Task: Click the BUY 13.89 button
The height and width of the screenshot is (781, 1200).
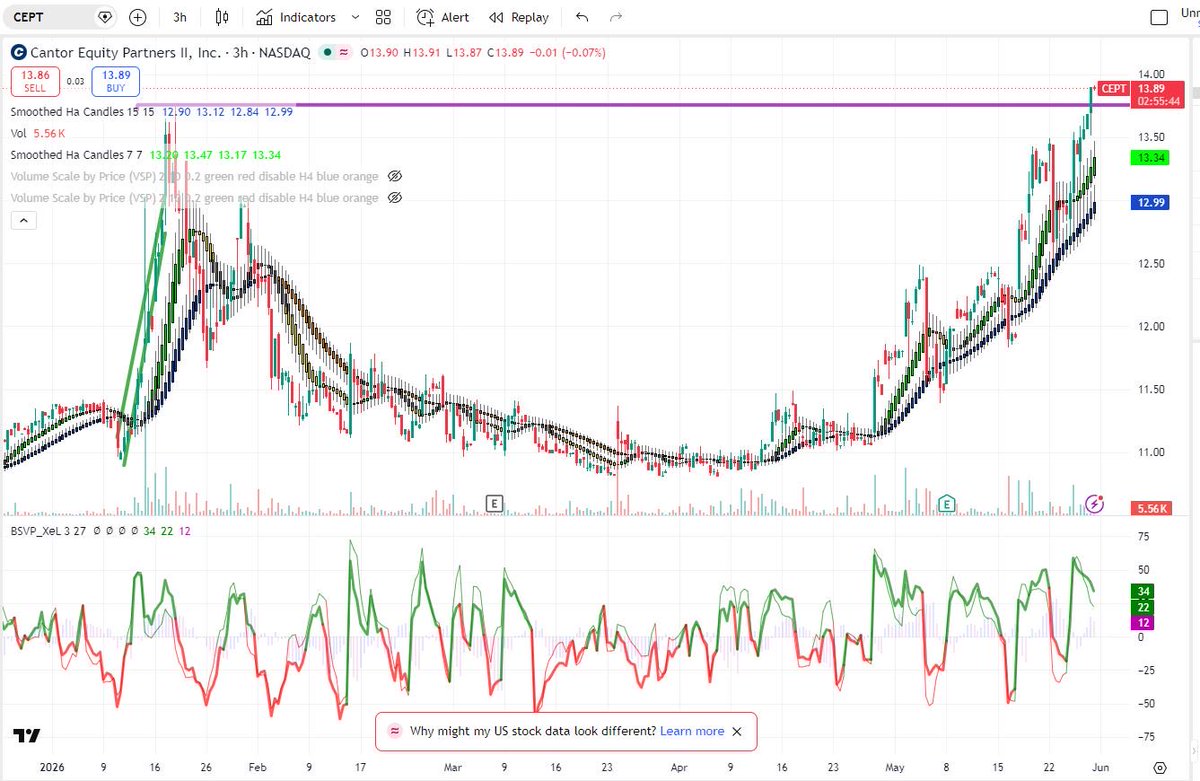Action: [x=115, y=82]
